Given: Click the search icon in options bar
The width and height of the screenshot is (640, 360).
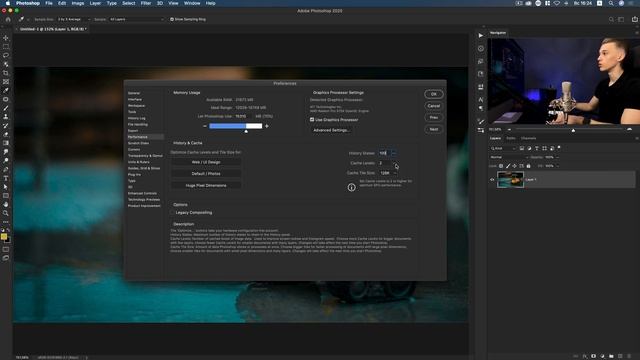Looking at the screenshot, I should point(611,19).
